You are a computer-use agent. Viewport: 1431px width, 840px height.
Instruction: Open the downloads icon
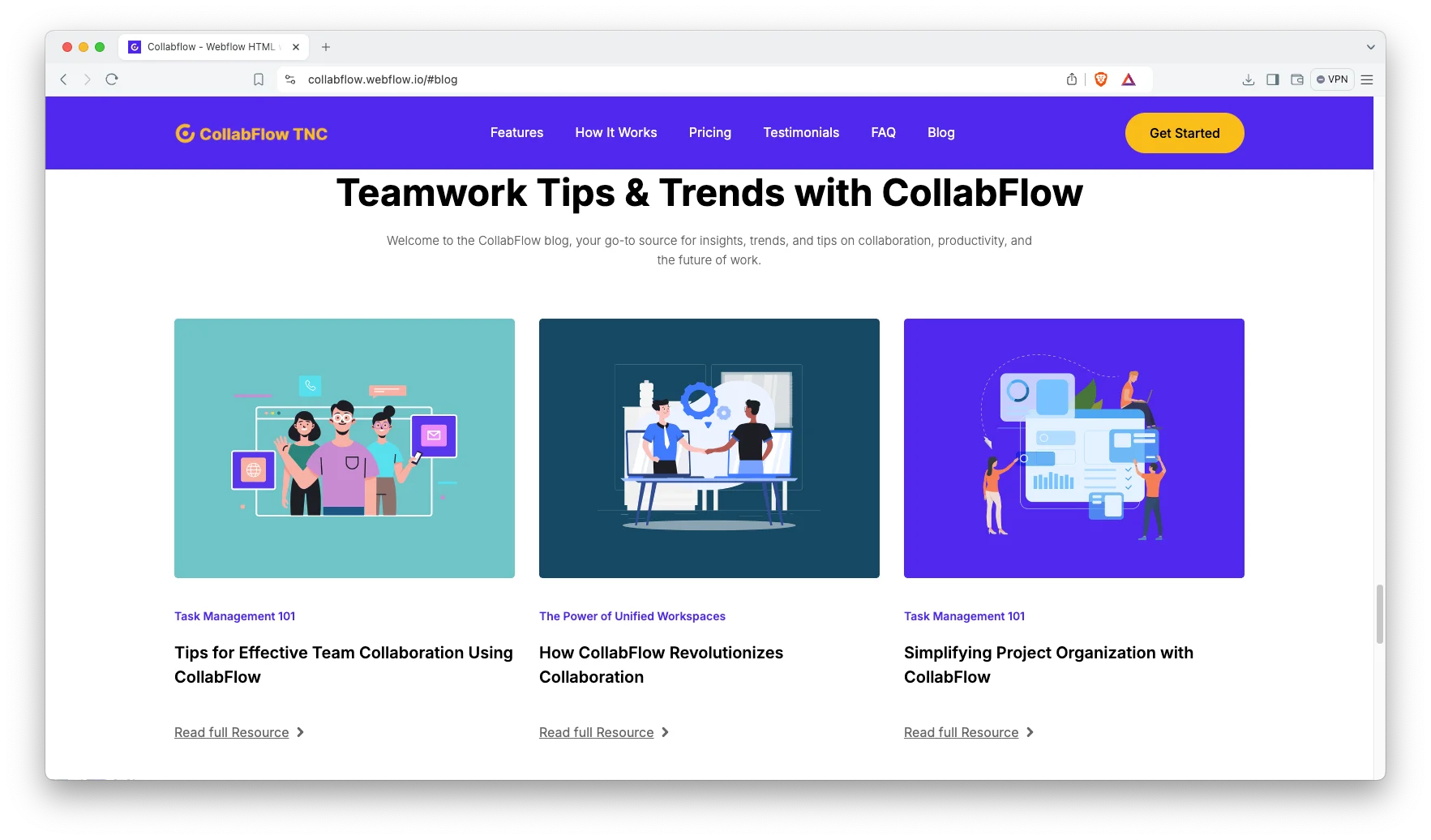1248,79
